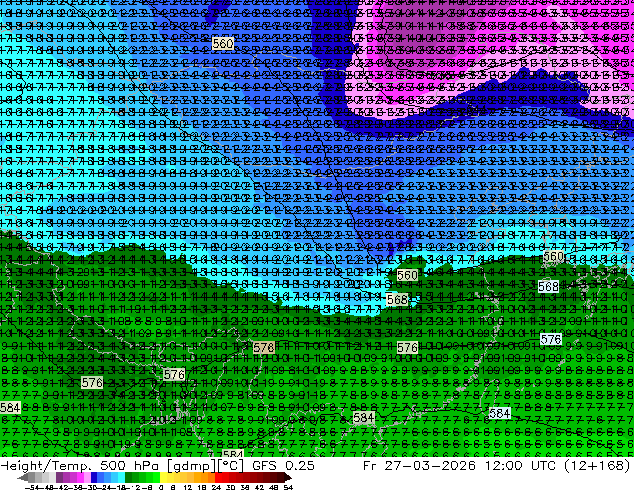Viewport: 634px width, 490px height.
Task: Click the bright red legend swatch above 24
Action: coord(218,478)
